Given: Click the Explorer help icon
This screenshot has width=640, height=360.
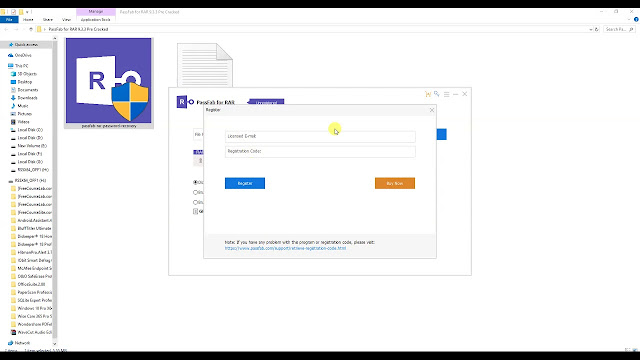Looking at the screenshot, I should point(636,20).
